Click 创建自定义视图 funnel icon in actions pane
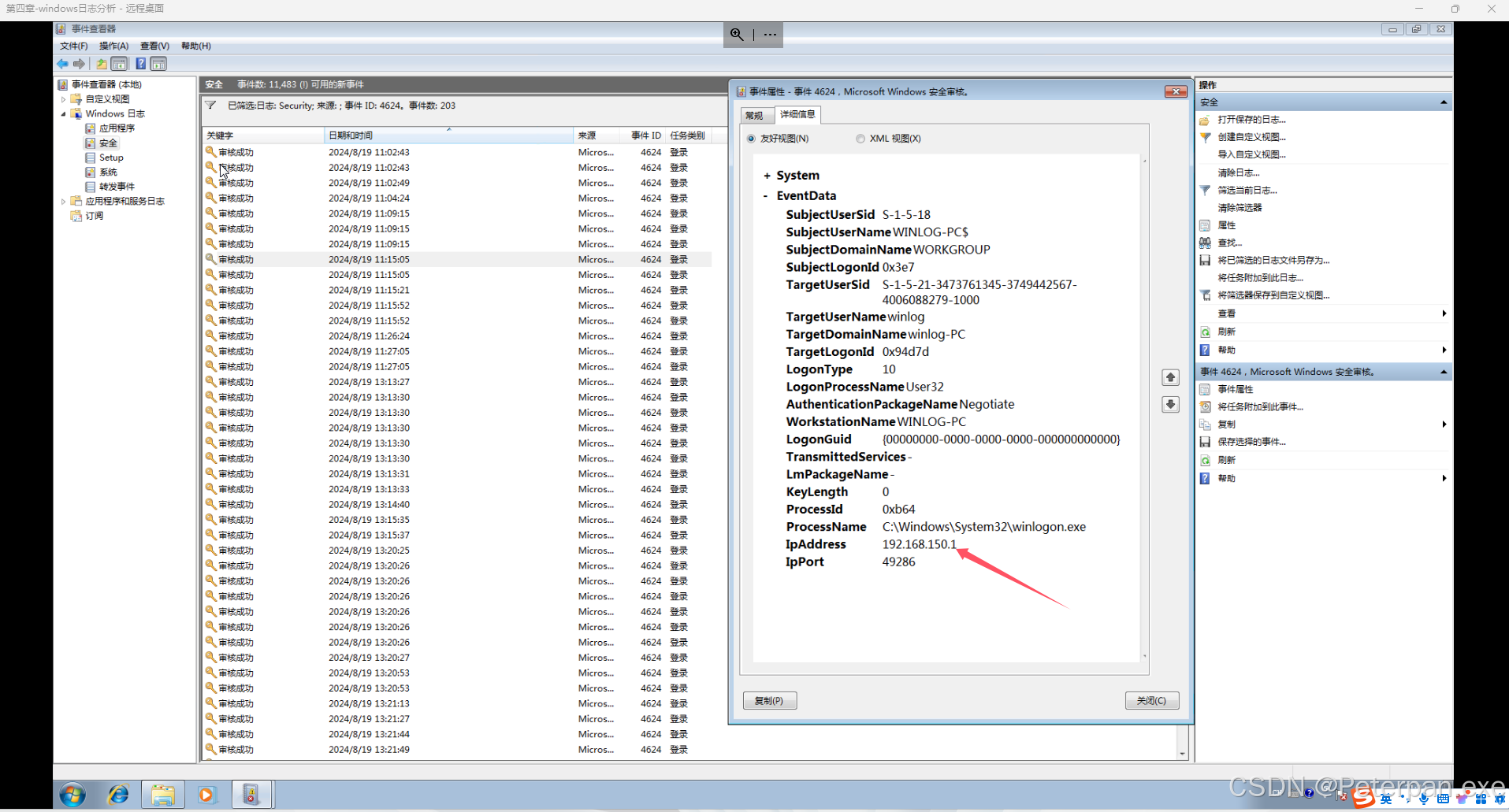Image resolution: width=1509 pixels, height=812 pixels. 1205,137
